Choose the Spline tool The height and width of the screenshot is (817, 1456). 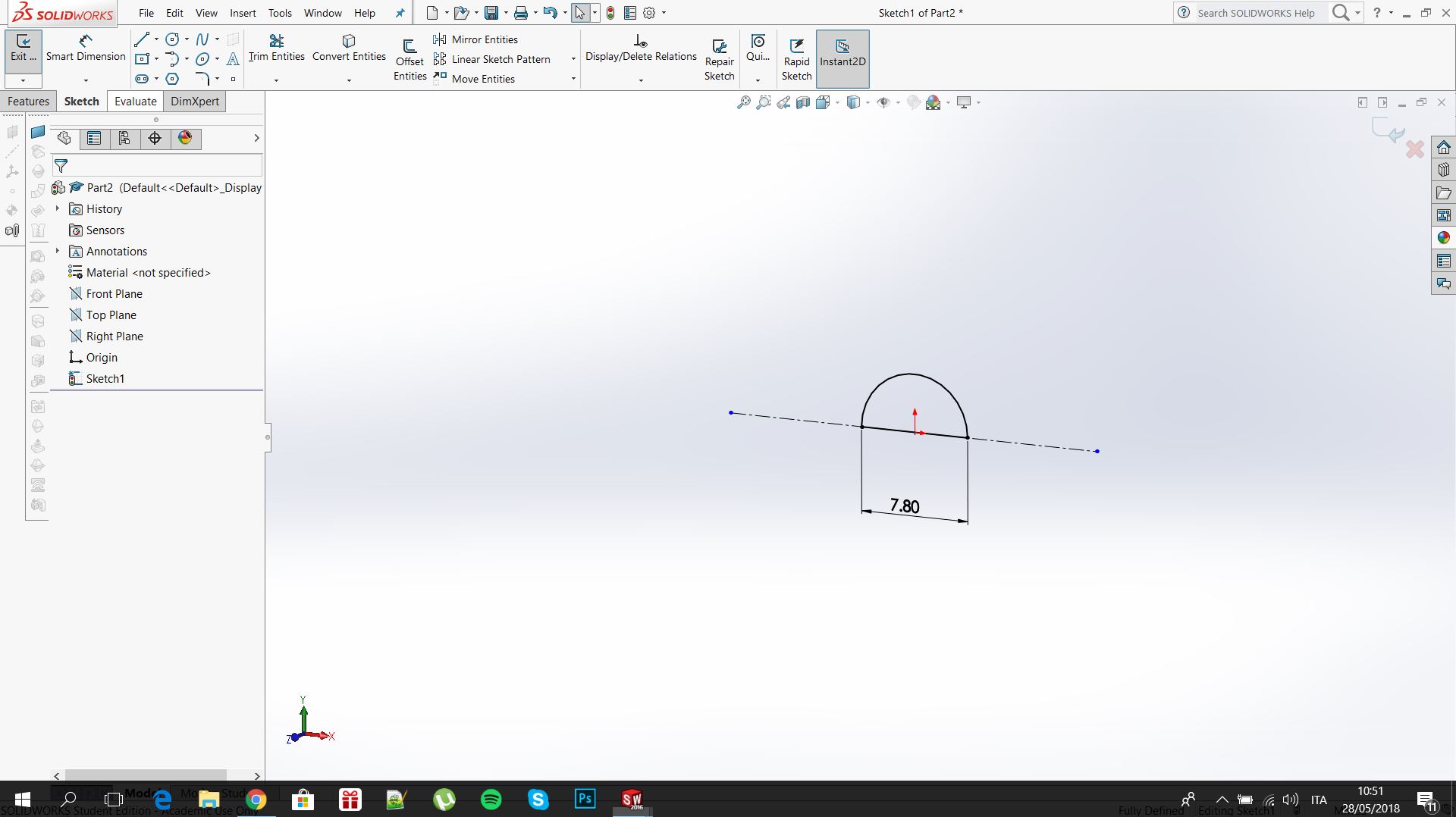tap(202, 39)
